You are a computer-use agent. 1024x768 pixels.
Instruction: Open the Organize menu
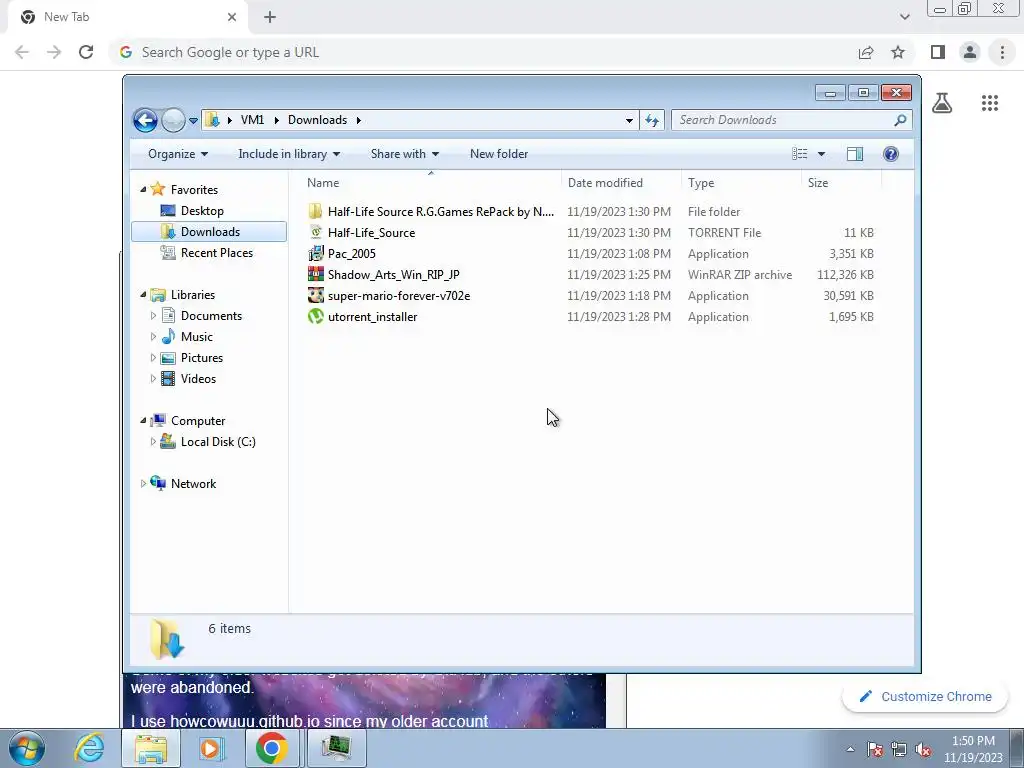click(x=178, y=154)
